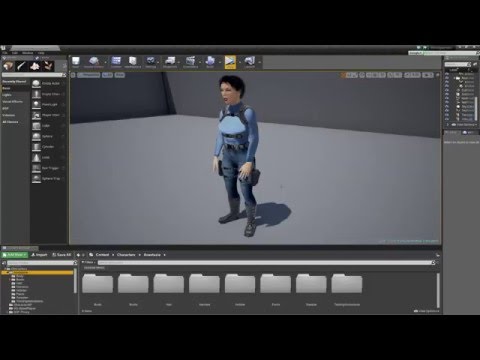Select the Basic category in Modes panel
The image size is (480, 360).
point(6,88)
